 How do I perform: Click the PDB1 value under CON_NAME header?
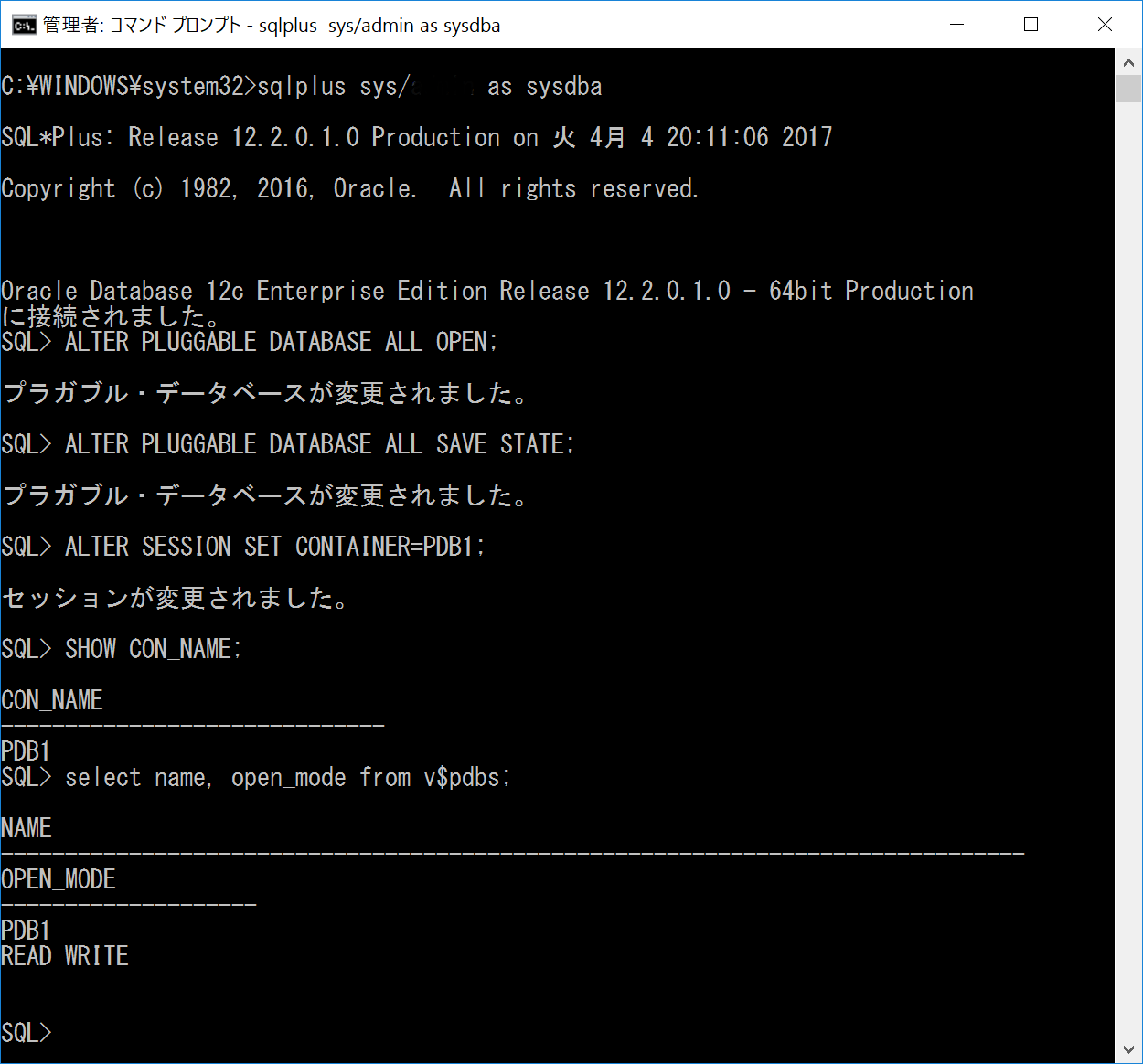(26, 751)
